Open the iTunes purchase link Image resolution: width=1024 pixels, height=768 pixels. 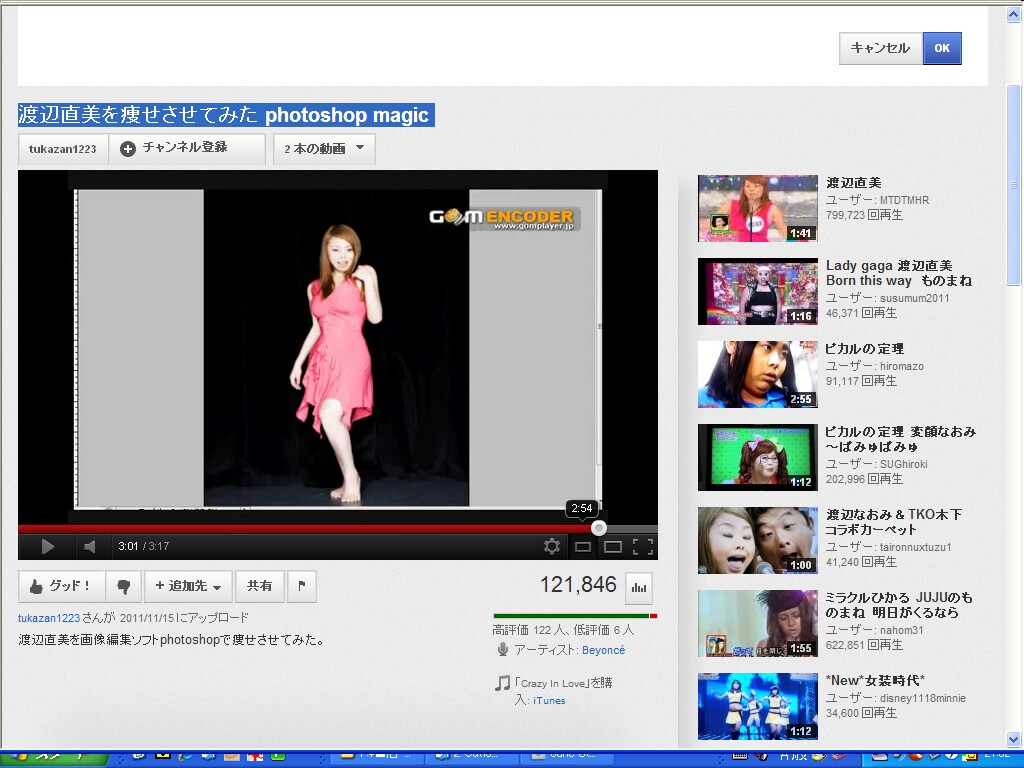tap(549, 700)
